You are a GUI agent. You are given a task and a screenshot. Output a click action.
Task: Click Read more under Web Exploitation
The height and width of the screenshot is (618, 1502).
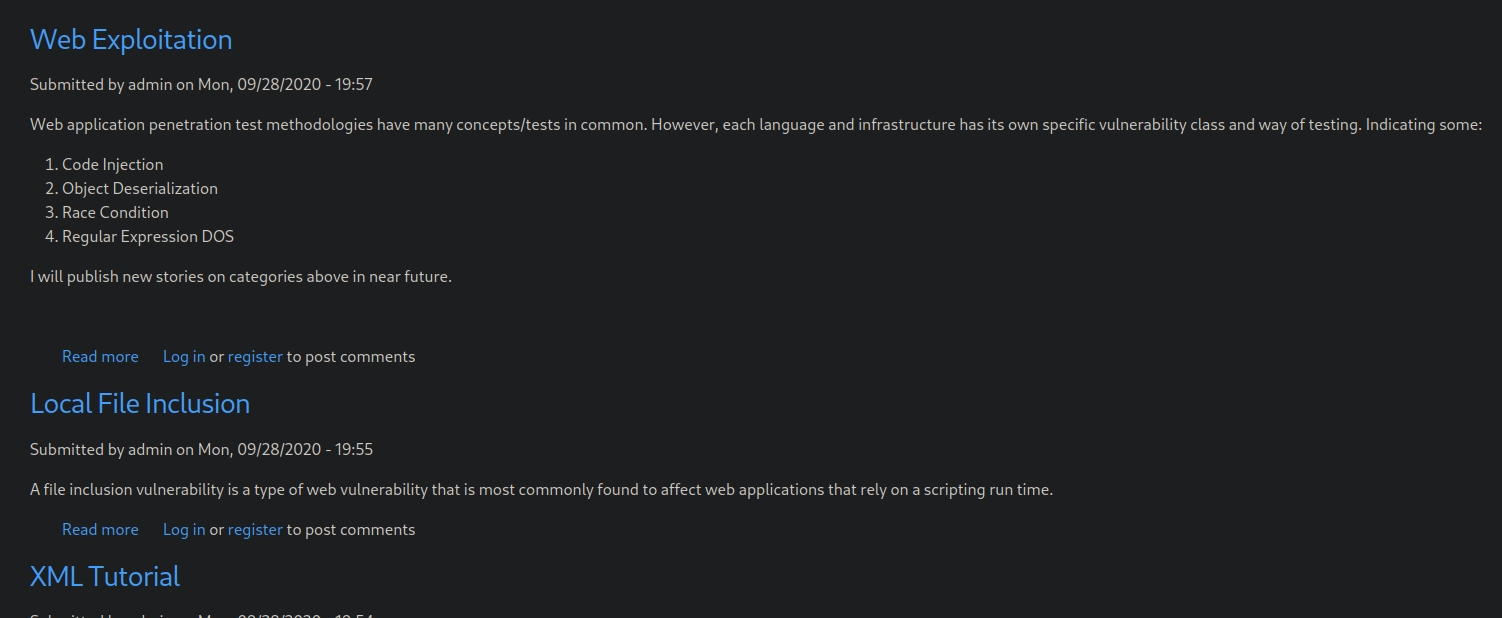pos(100,357)
